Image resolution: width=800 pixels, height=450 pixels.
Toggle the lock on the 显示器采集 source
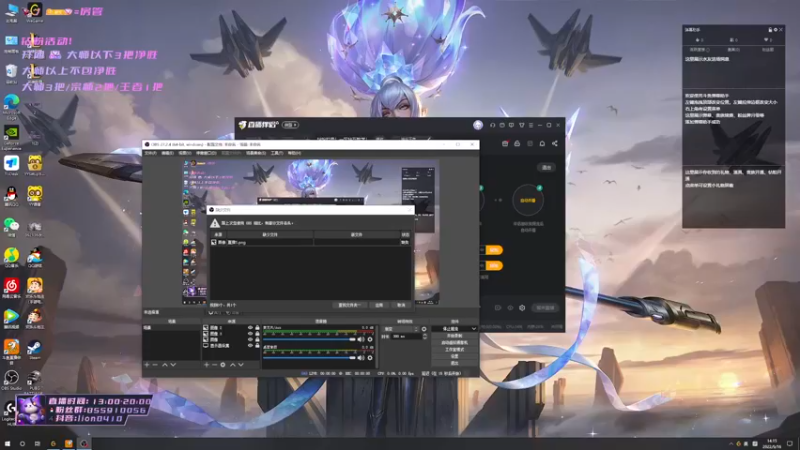coord(257,345)
